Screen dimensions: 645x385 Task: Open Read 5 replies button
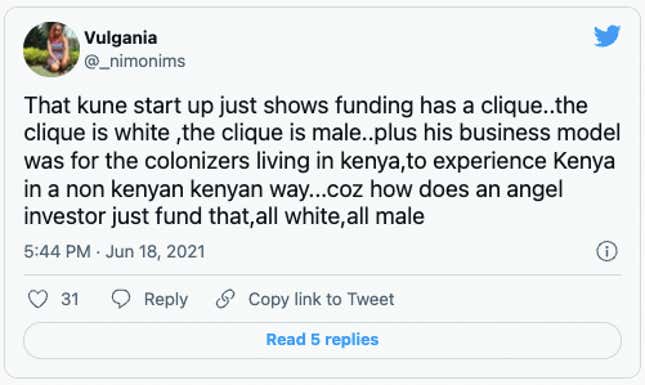322,340
